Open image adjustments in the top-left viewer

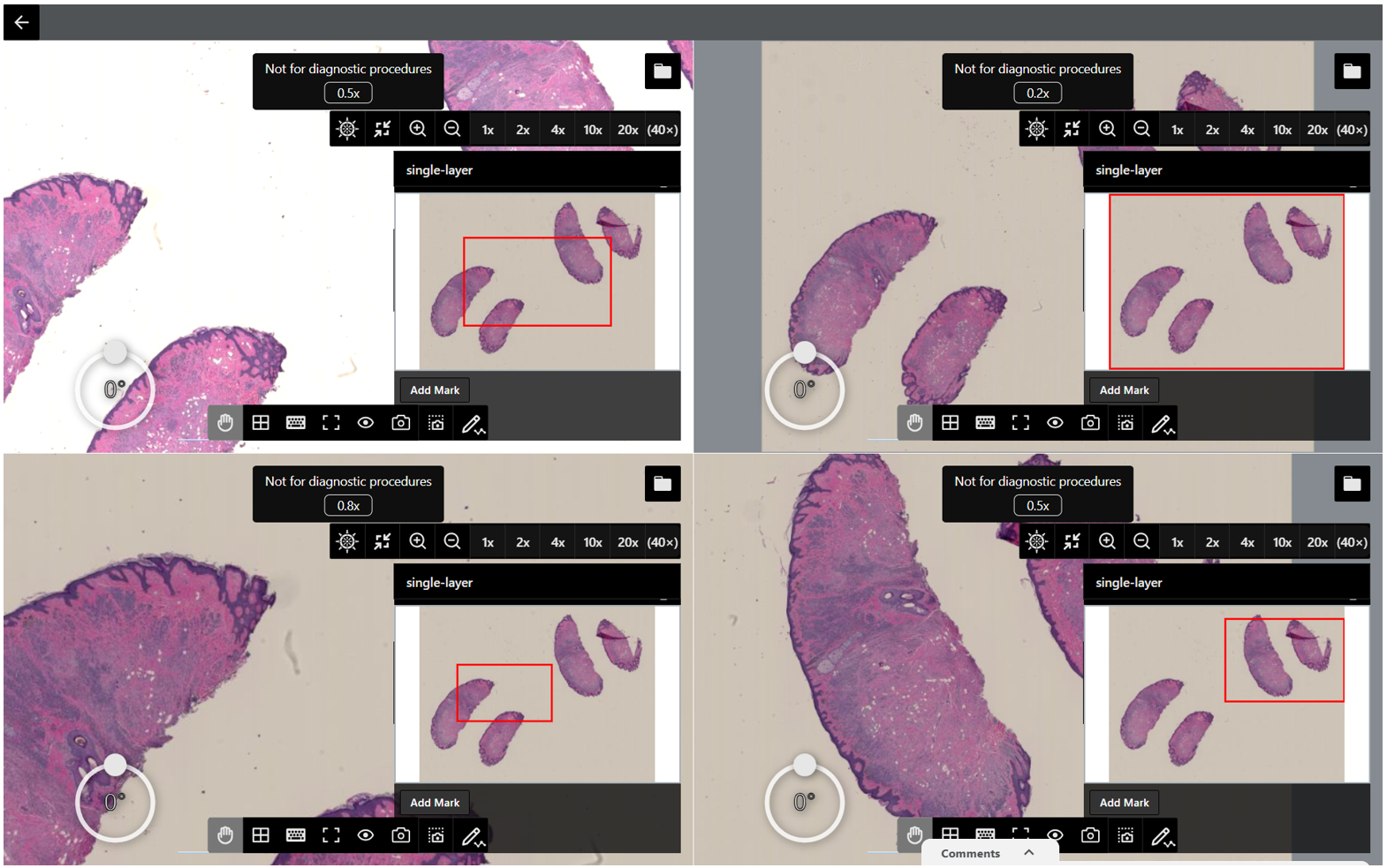click(347, 129)
